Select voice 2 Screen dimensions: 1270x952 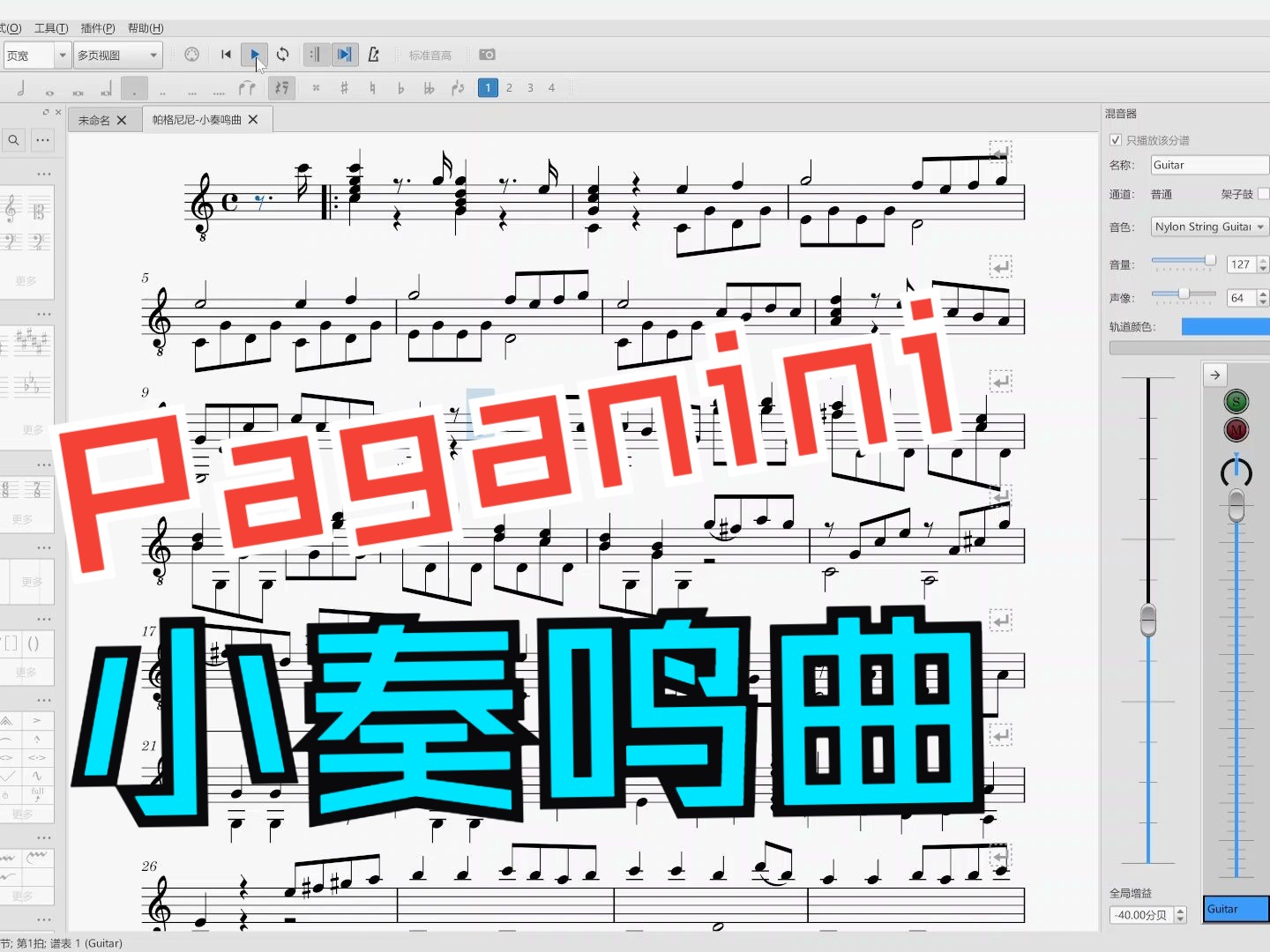point(509,88)
